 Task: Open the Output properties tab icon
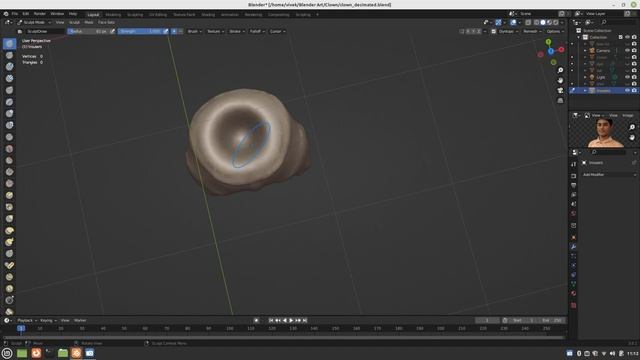point(573,185)
